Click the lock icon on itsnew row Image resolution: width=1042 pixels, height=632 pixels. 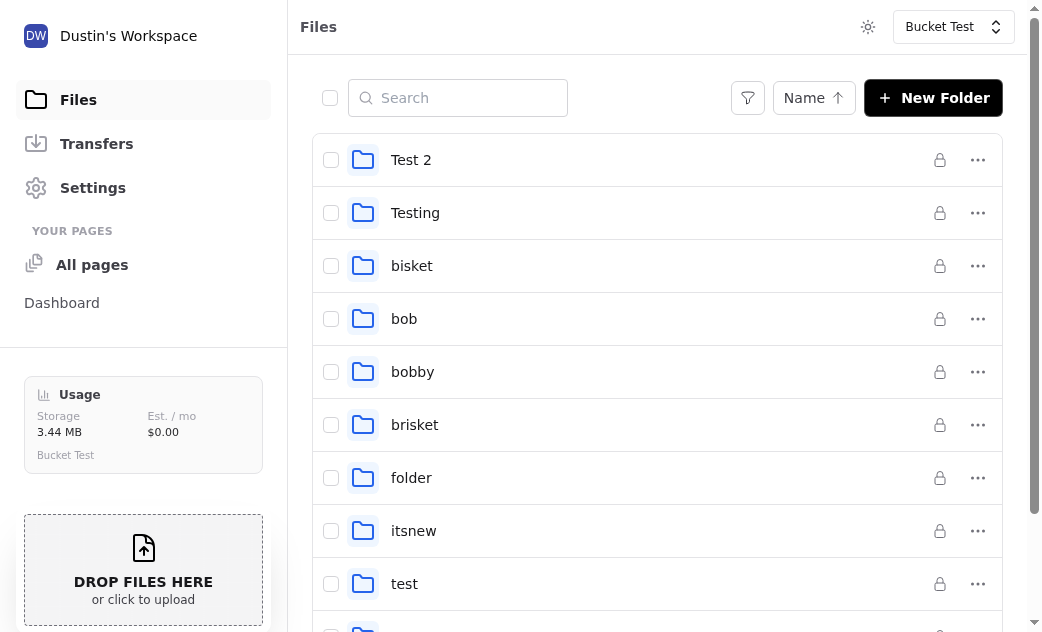pyautogui.click(x=940, y=531)
